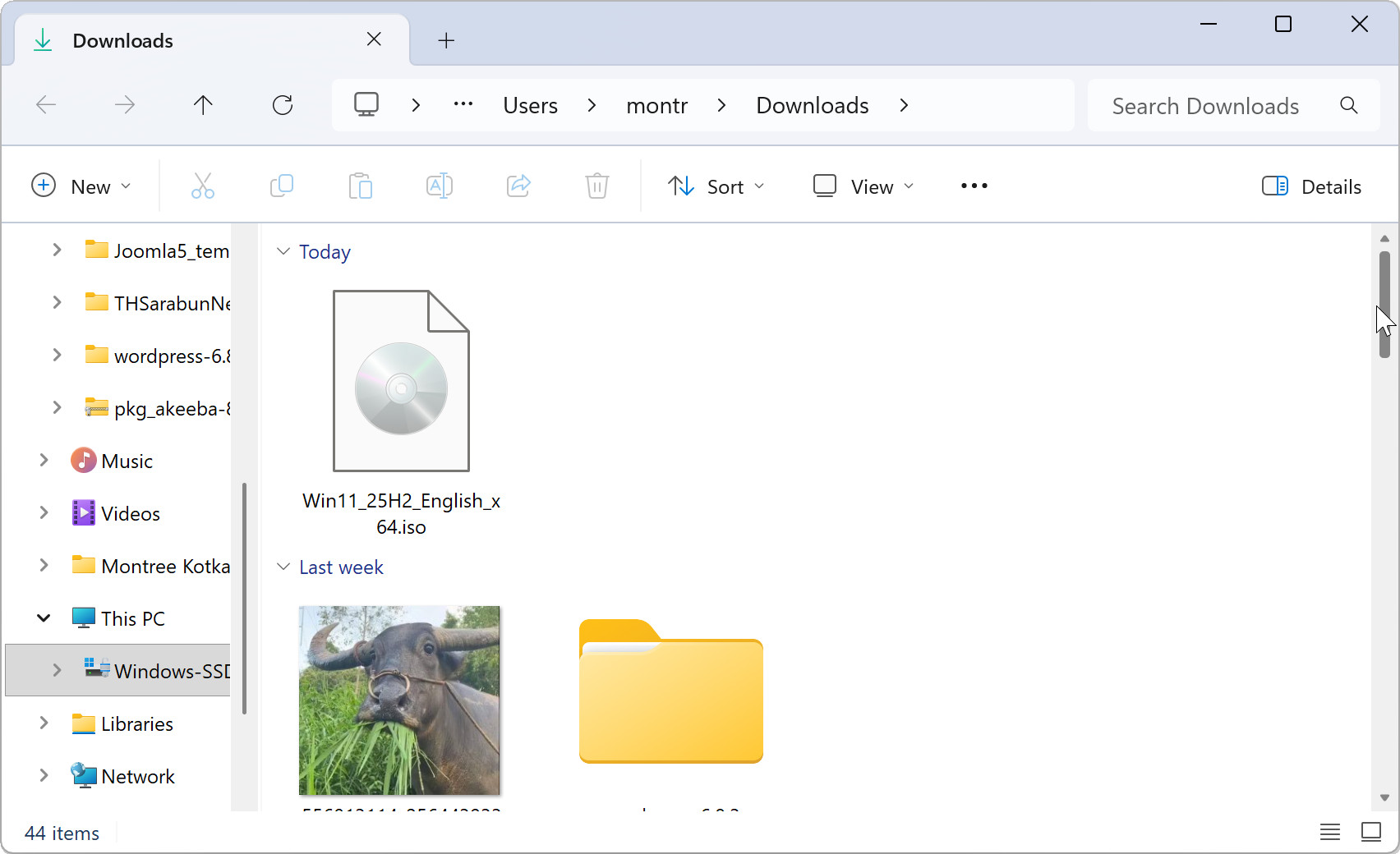Switch to details view from the status bar

pyautogui.click(x=1329, y=832)
